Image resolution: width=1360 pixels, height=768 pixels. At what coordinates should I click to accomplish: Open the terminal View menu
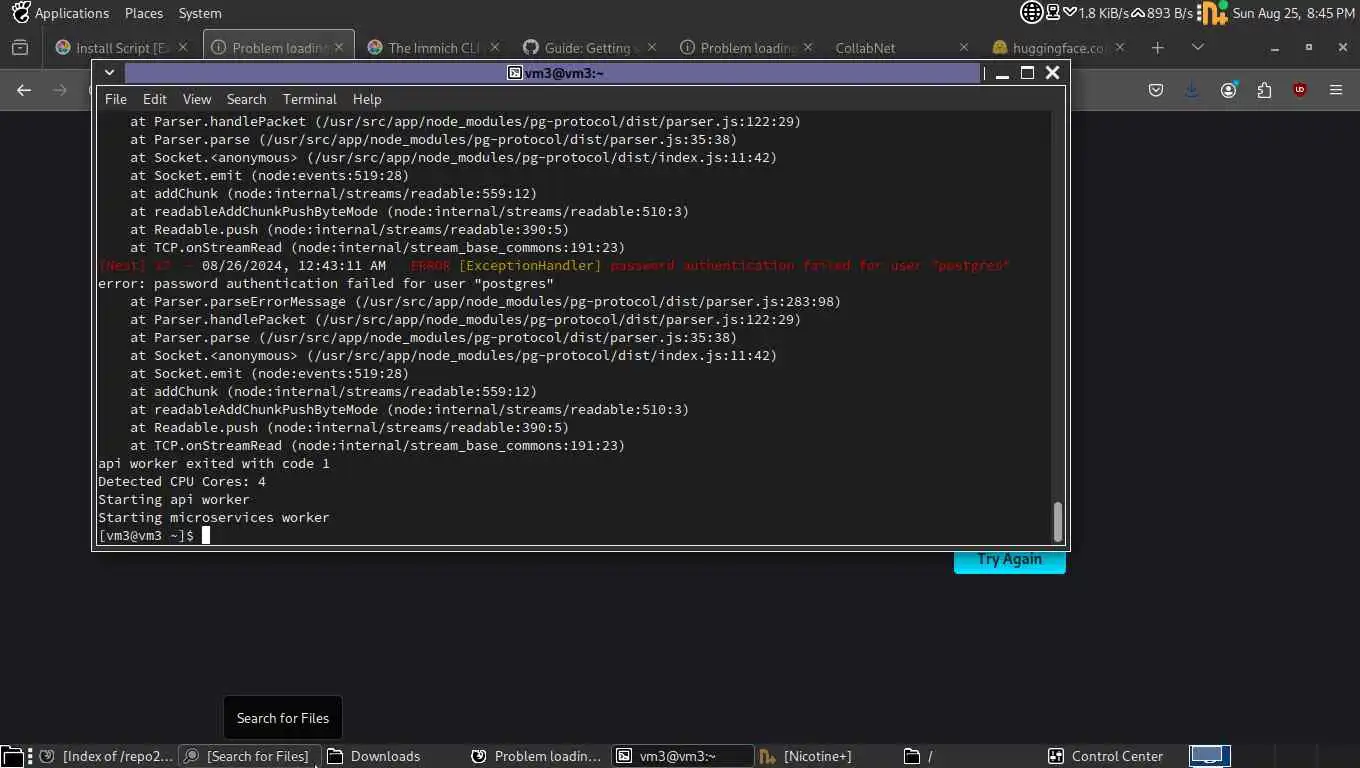coord(197,99)
